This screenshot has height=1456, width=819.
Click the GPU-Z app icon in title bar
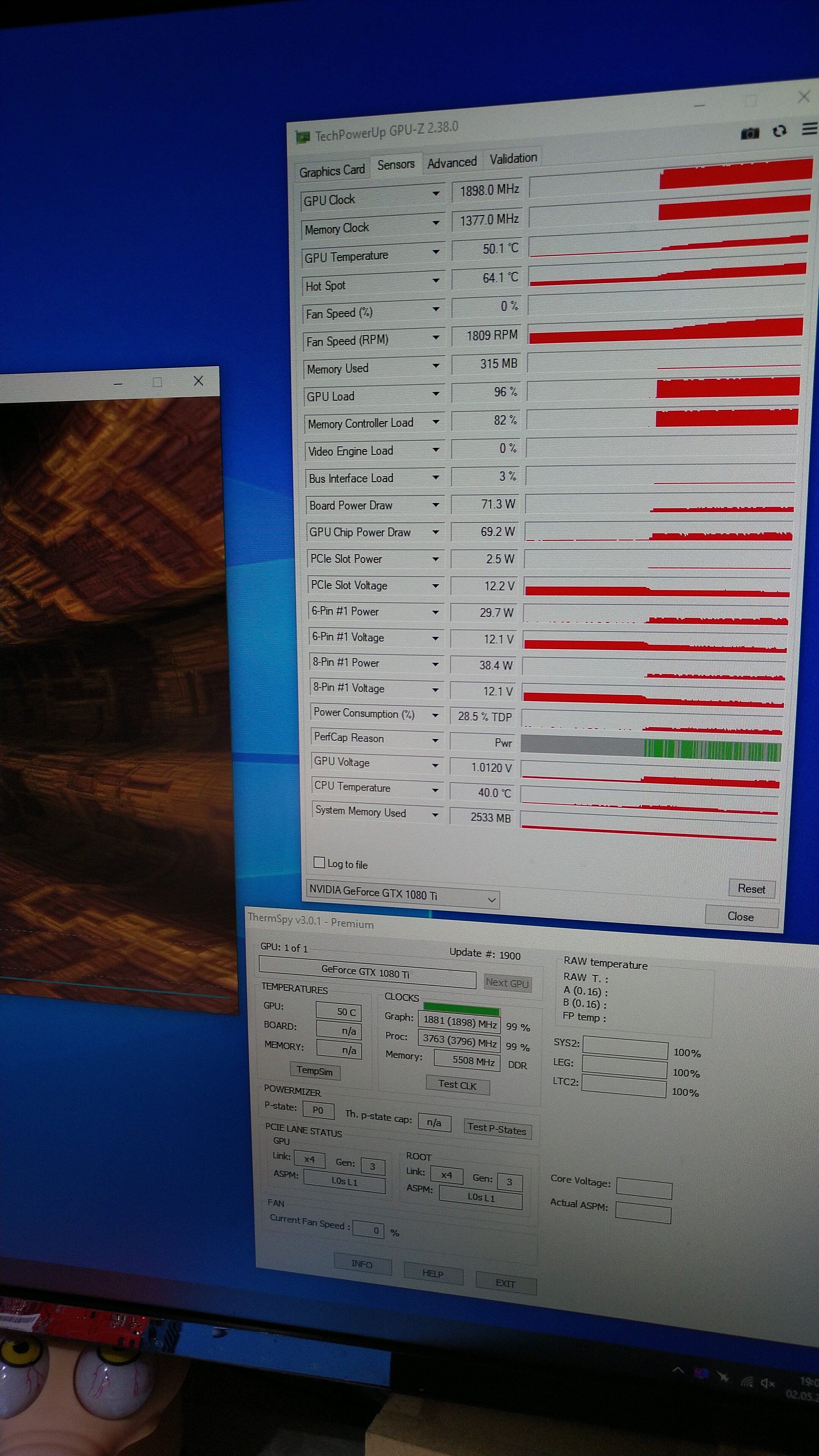click(x=303, y=137)
